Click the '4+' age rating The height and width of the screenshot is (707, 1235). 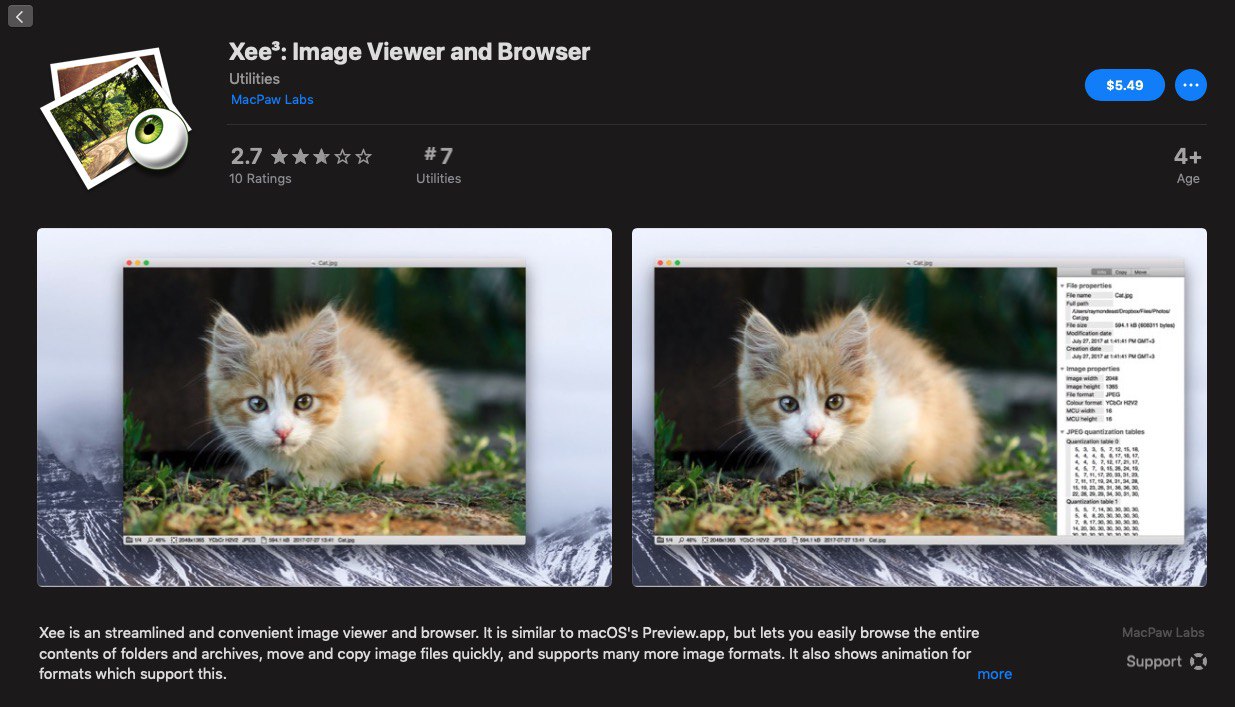[1187, 157]
